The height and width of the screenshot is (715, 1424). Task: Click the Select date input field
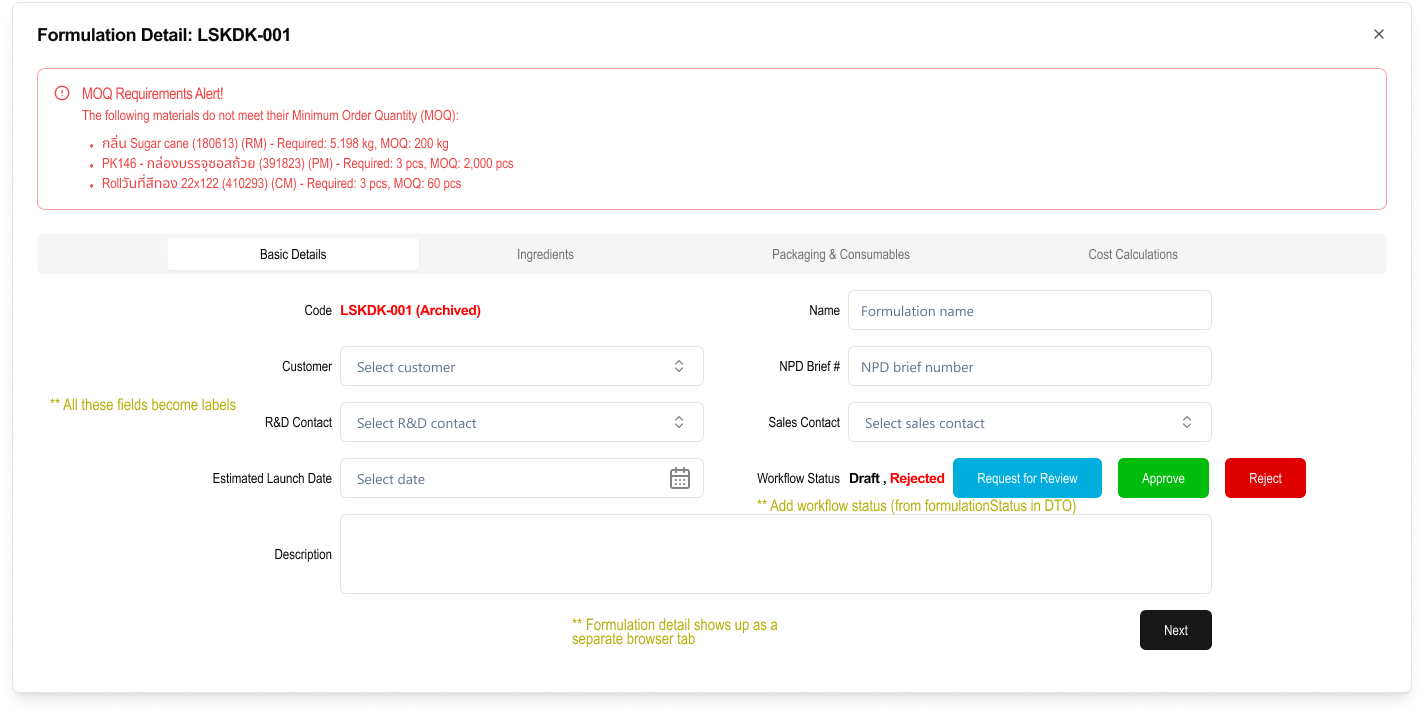pyautogui.click(x=522, y=478)
